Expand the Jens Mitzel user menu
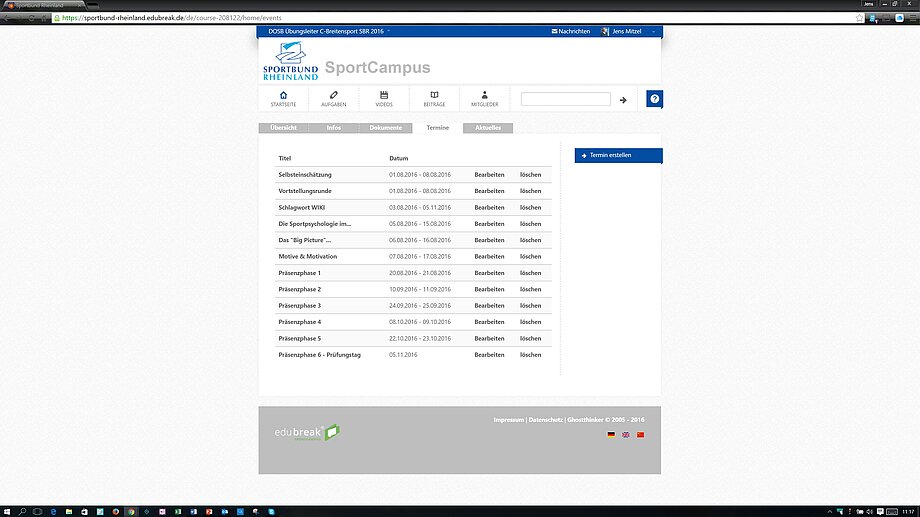Screen dimensions: 920x517 click(630, 32)
